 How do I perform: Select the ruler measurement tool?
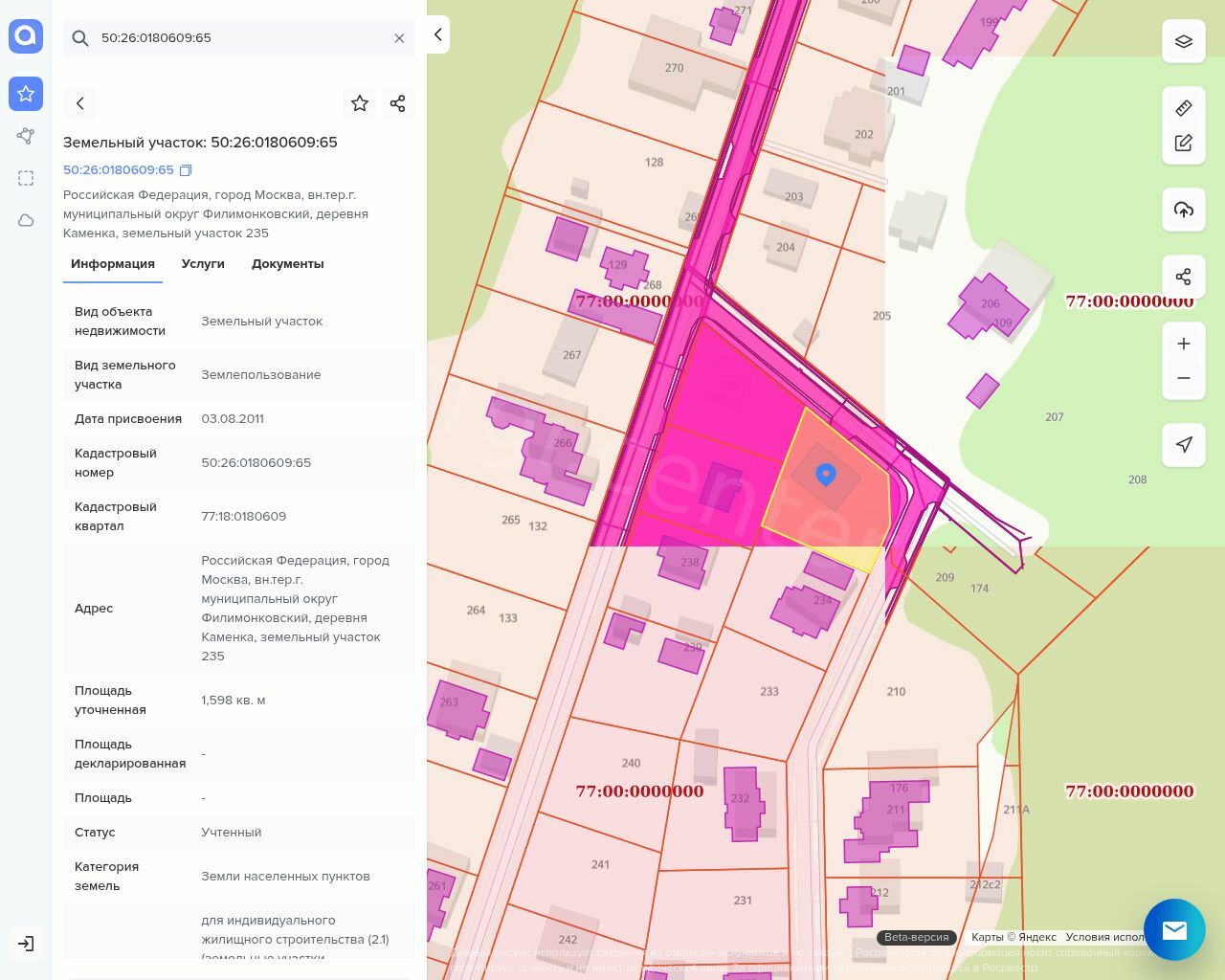1184,108
